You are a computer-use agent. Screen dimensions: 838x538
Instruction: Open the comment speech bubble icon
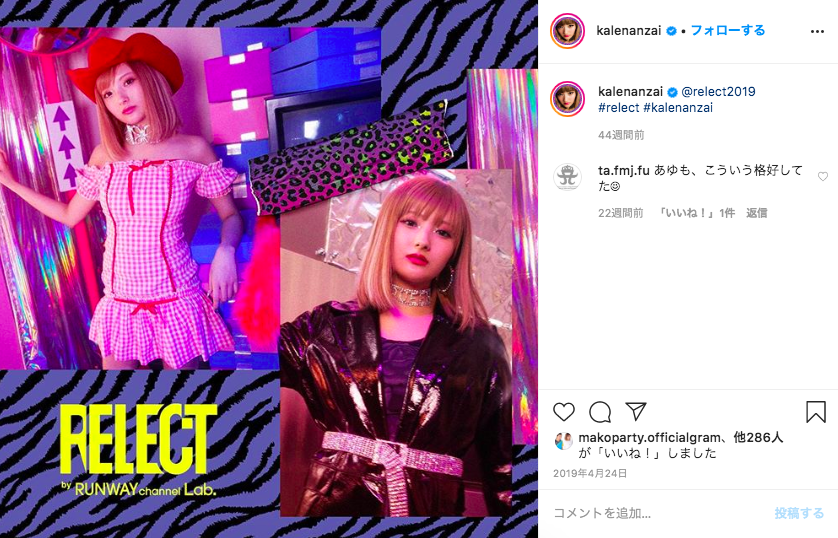pyautogui.click(x=600, y=412)
